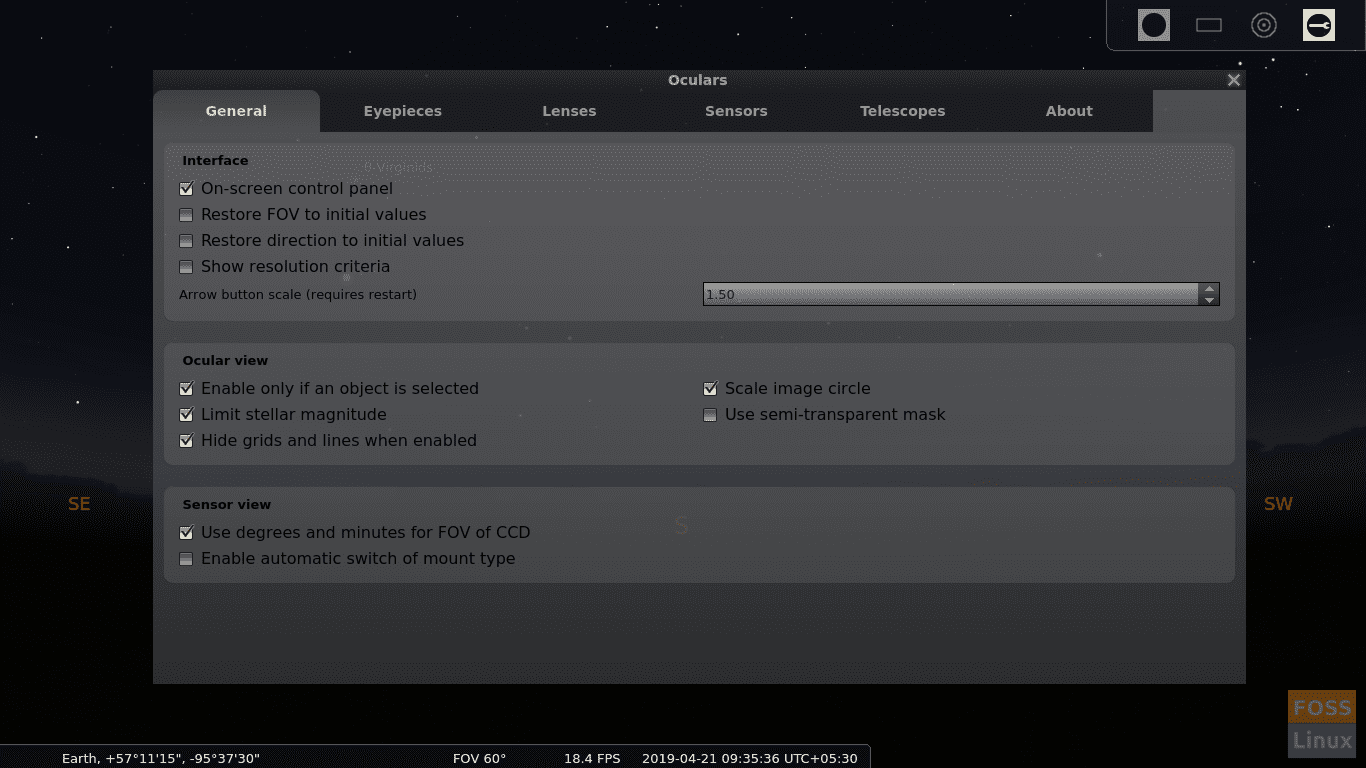The image size is (1366, 768).
Task: Open the Oculars configuration wrench icon
Action: coord(1319,25)
